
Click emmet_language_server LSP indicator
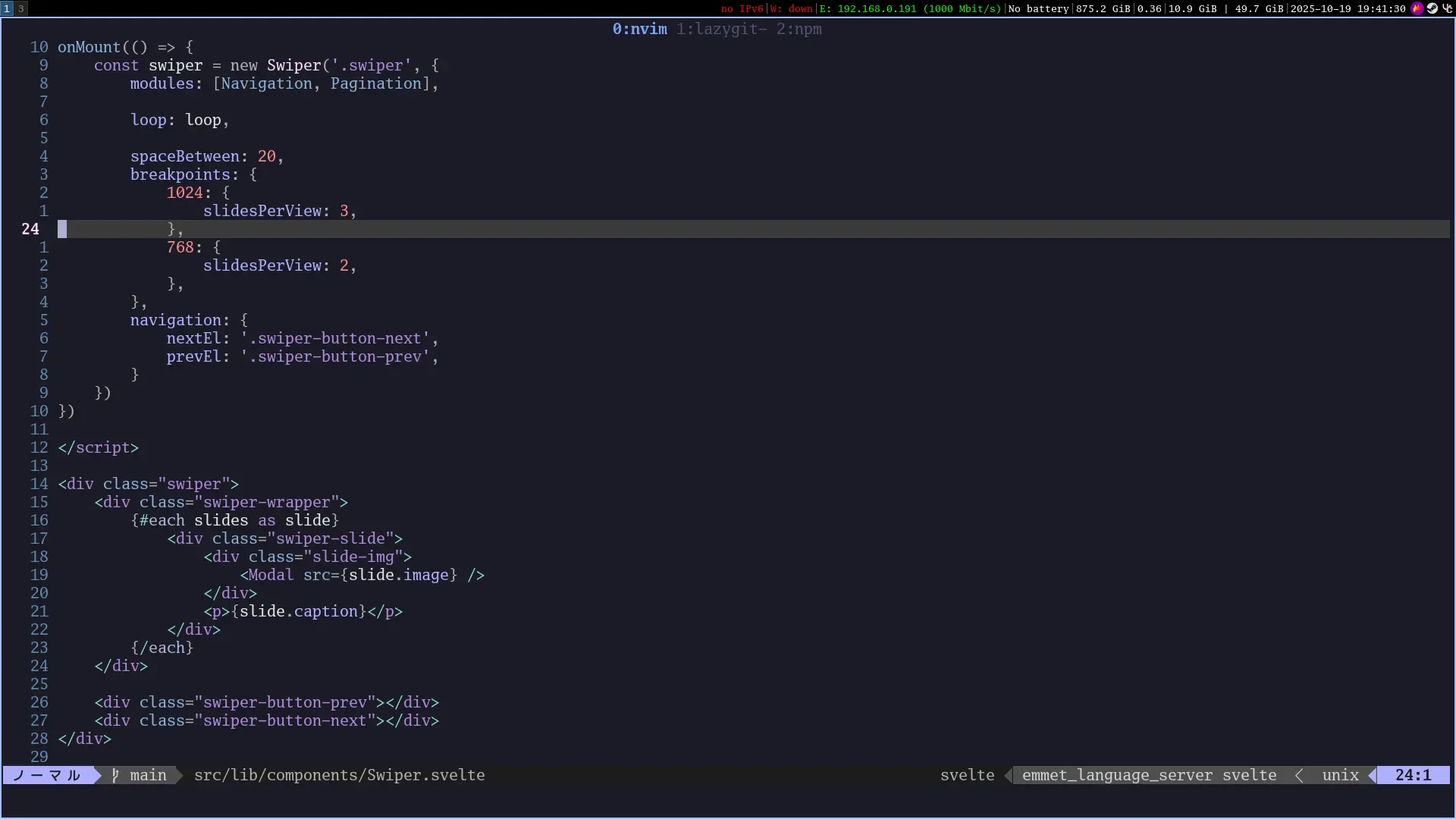coord(1117,775)
